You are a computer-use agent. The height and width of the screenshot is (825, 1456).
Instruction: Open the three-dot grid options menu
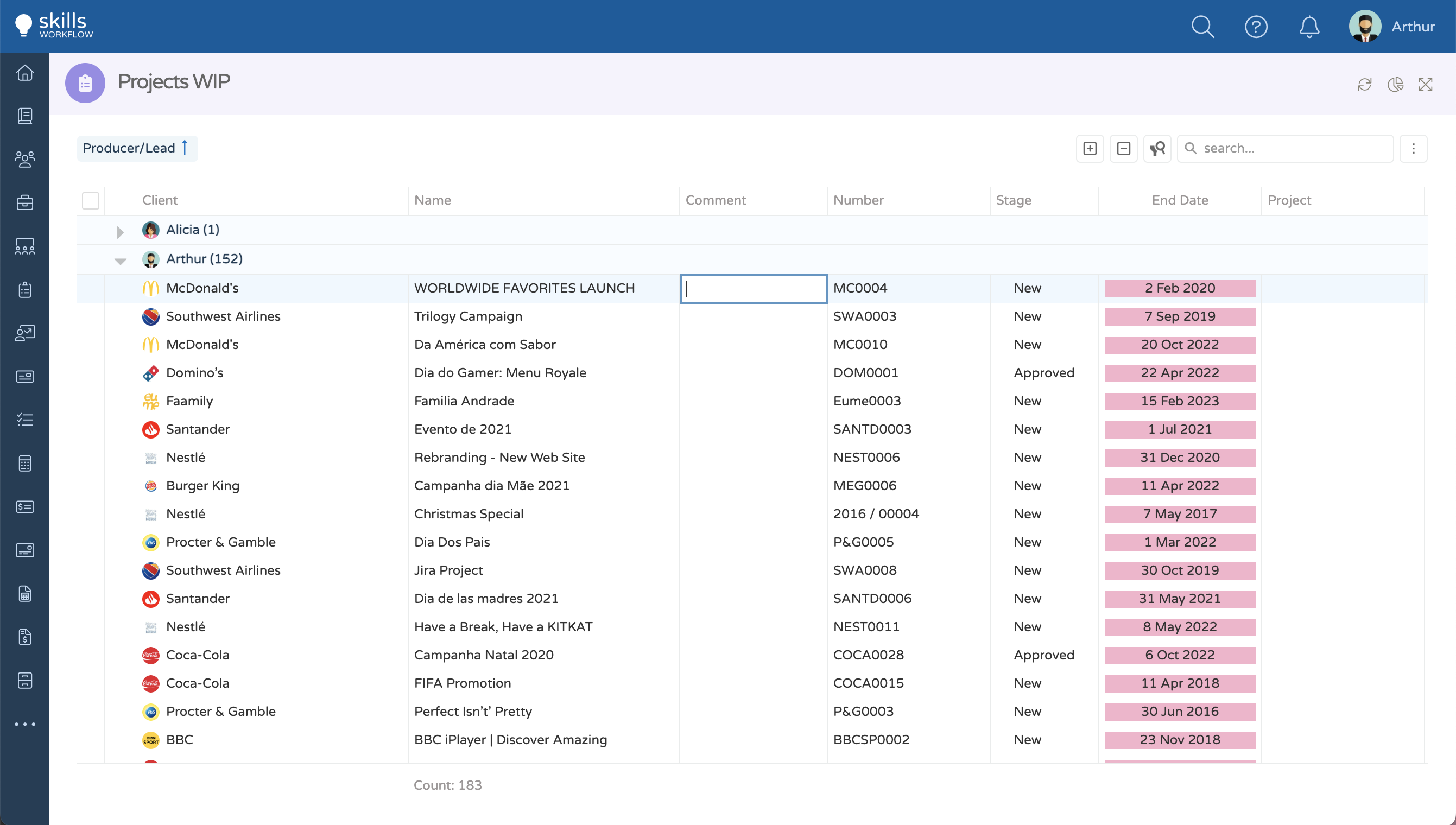(1413, 149)
